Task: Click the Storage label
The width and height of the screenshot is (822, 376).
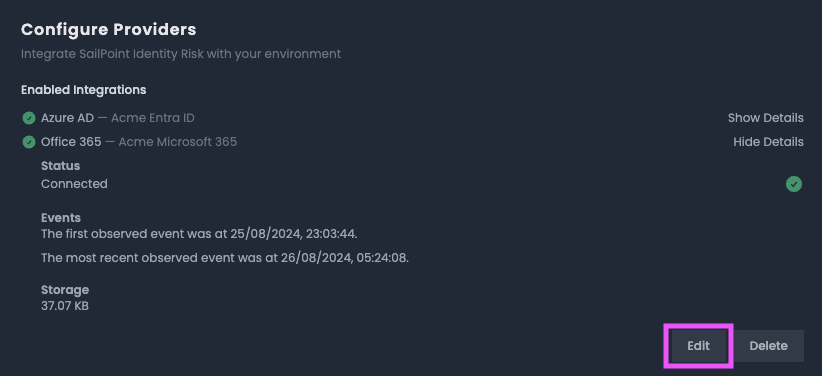Action: click(64, 289)
